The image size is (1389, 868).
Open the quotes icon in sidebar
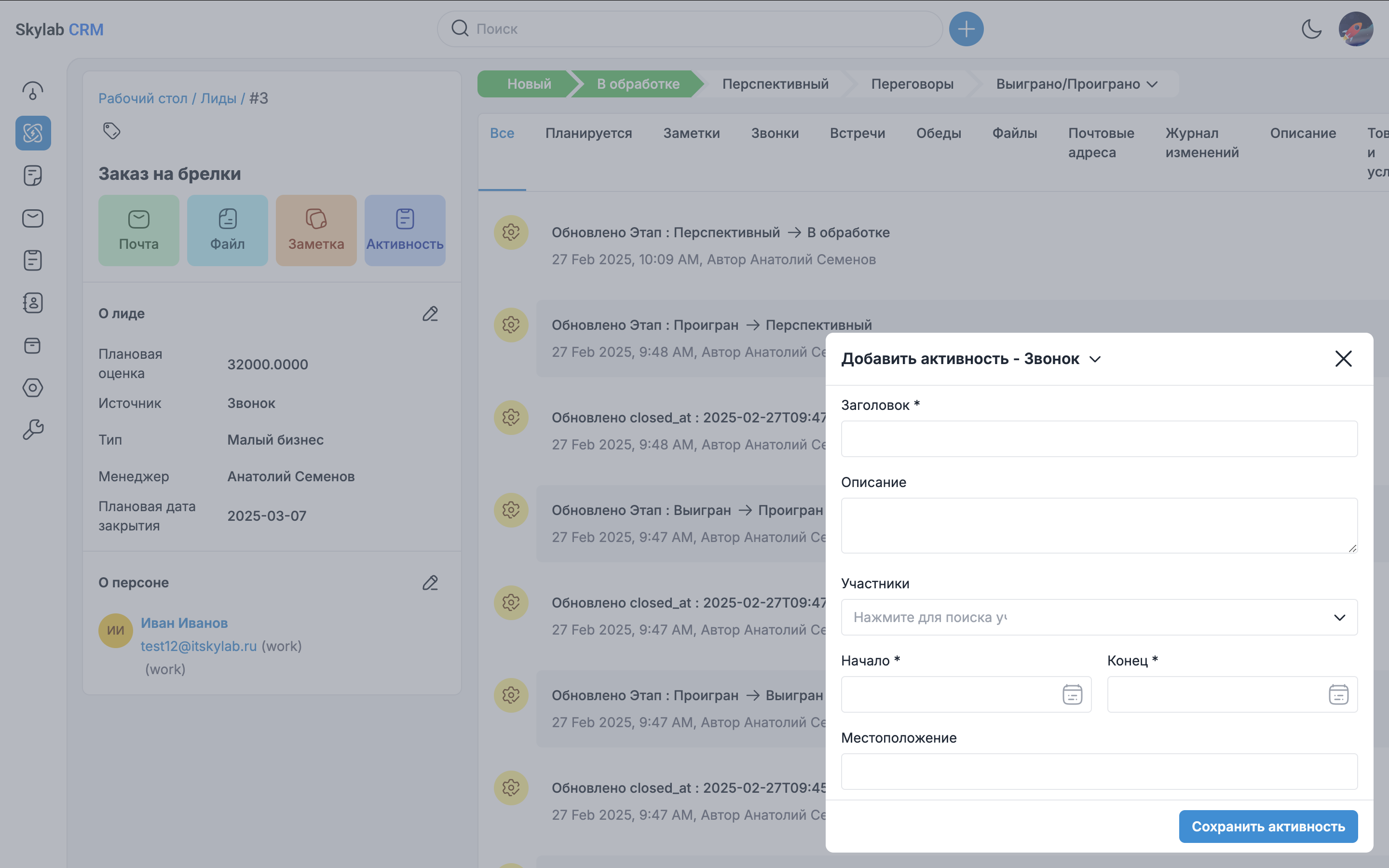tap(33, 176)
